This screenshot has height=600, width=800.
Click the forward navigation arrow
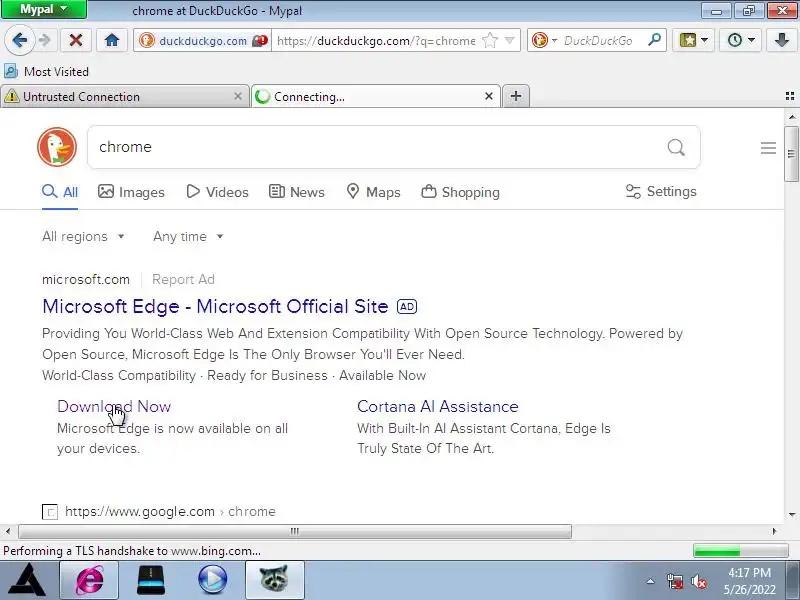45,40
